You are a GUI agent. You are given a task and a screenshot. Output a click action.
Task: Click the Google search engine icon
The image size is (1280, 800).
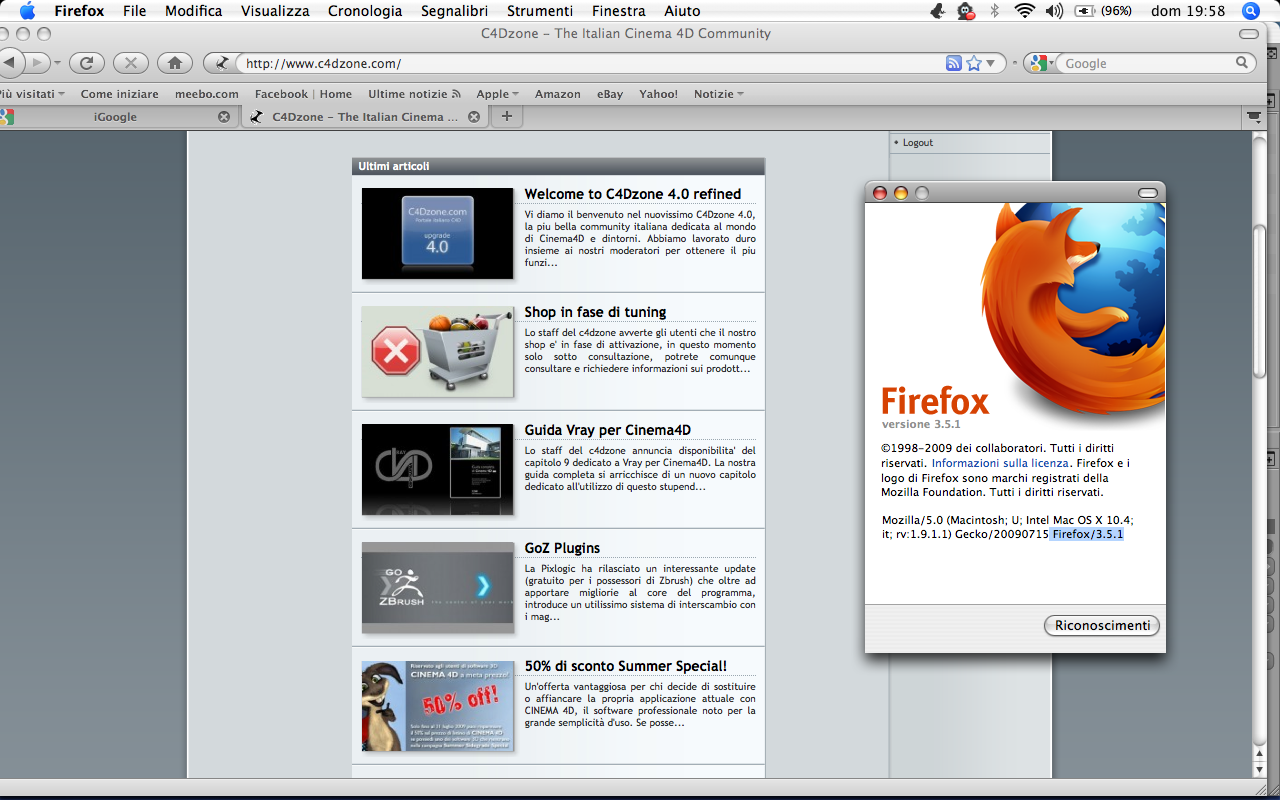click(1038, 63)
